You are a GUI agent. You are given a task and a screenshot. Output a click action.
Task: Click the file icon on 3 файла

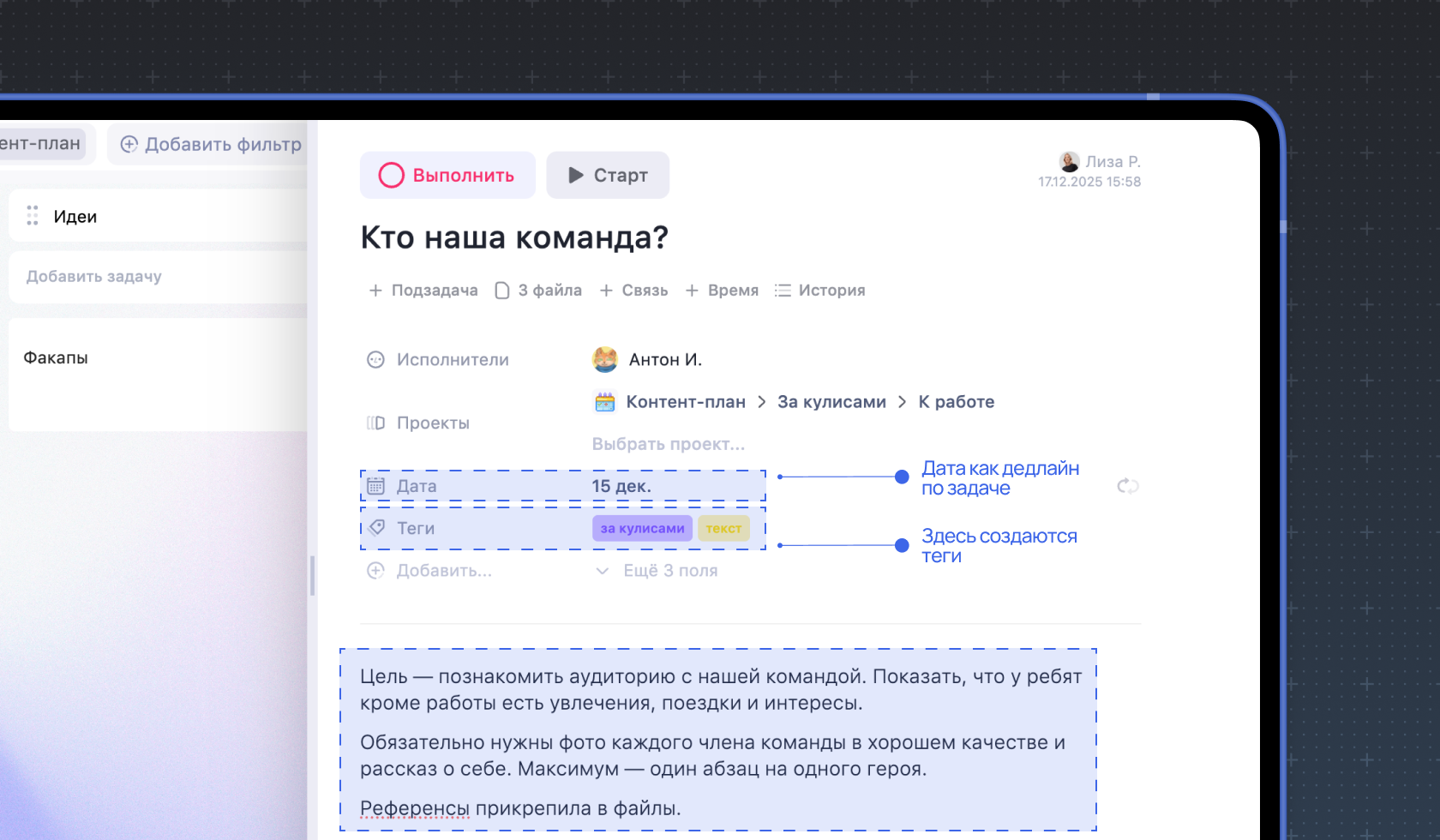click(501, 290)
